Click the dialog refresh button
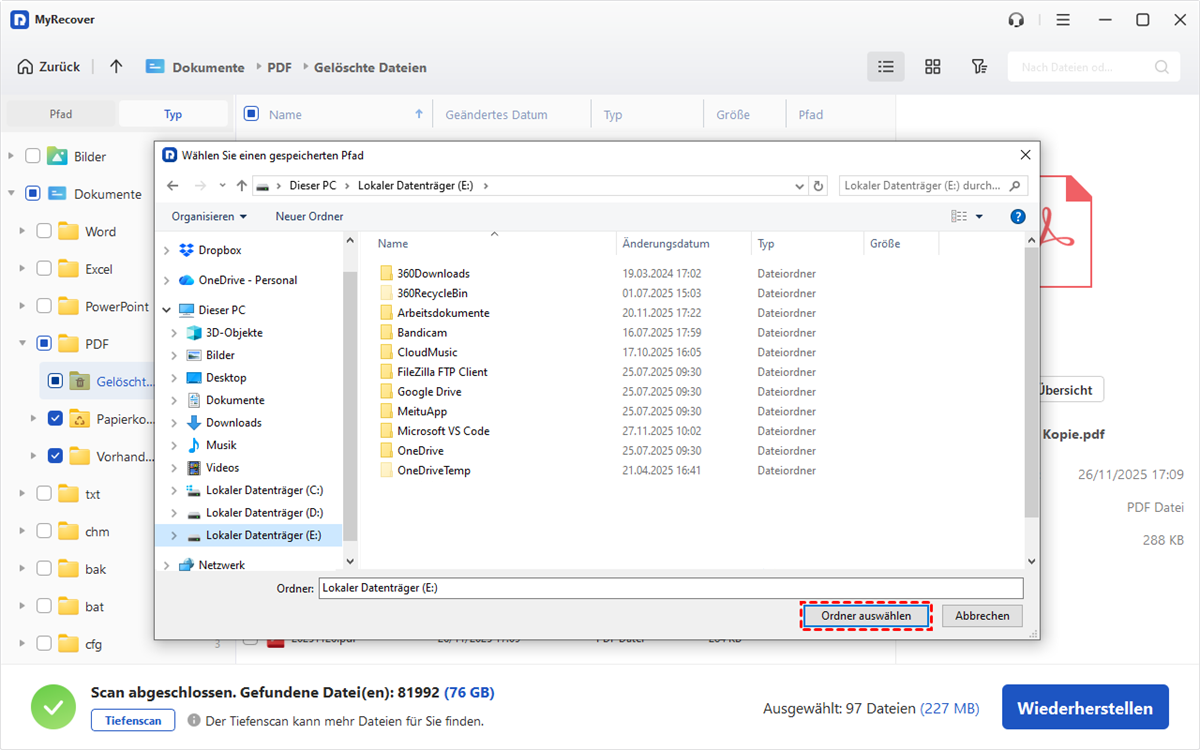Image resolution: width=1200 pixels, height=750 pixels. [x=819, y=186]
